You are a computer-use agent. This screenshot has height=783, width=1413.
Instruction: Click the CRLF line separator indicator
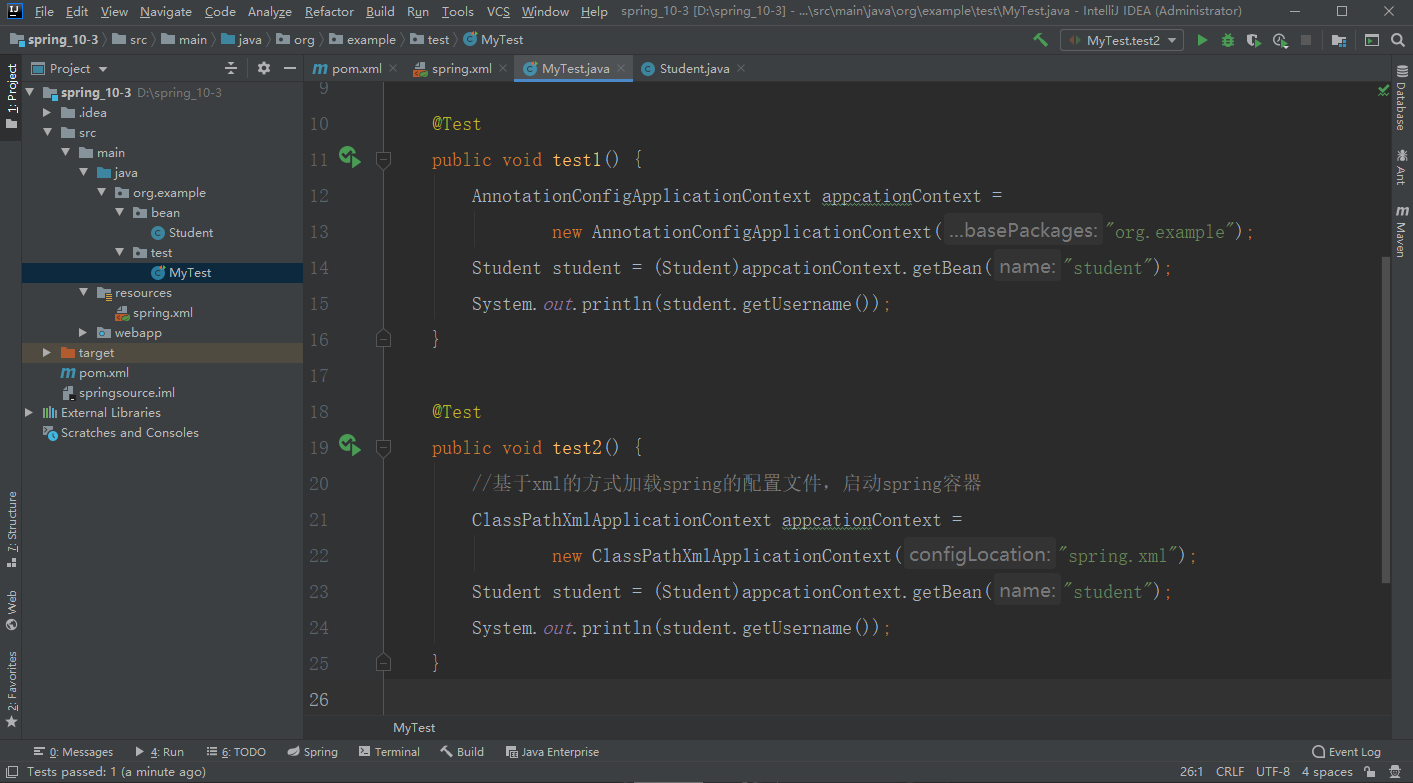[x=1230, y=772]
